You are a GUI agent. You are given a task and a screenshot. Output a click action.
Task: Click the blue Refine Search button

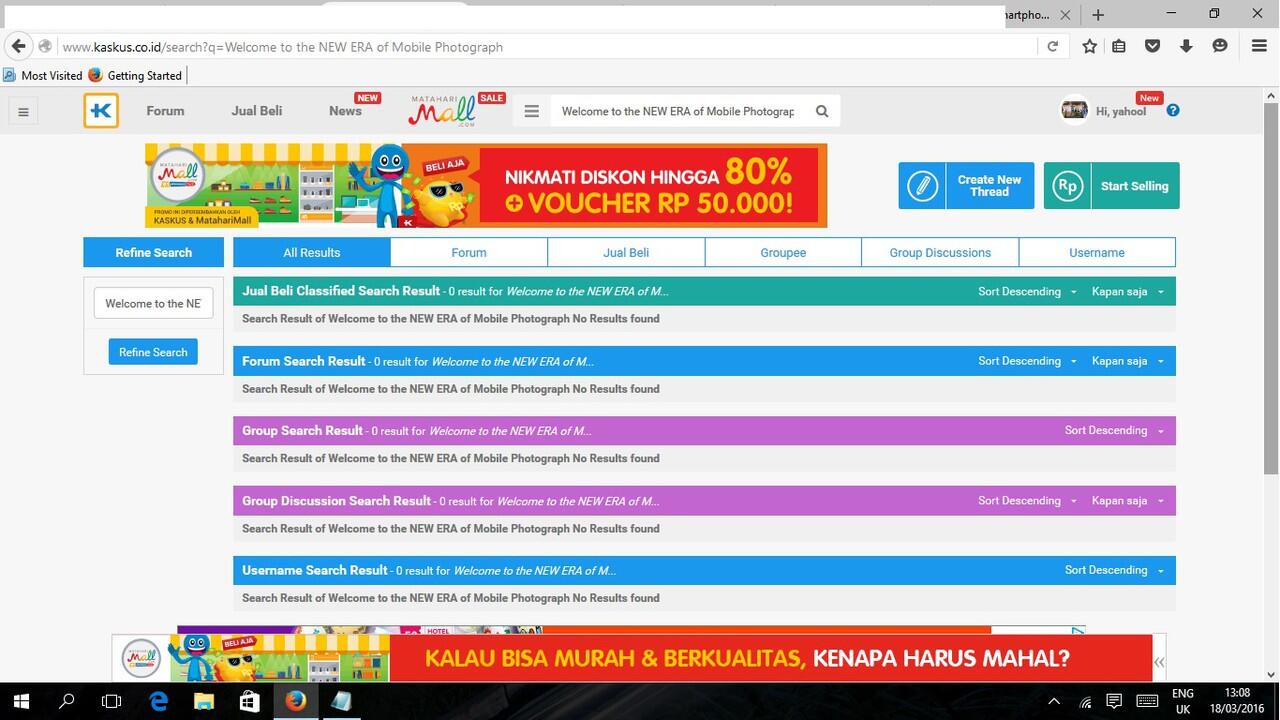(x=153, y=352)
